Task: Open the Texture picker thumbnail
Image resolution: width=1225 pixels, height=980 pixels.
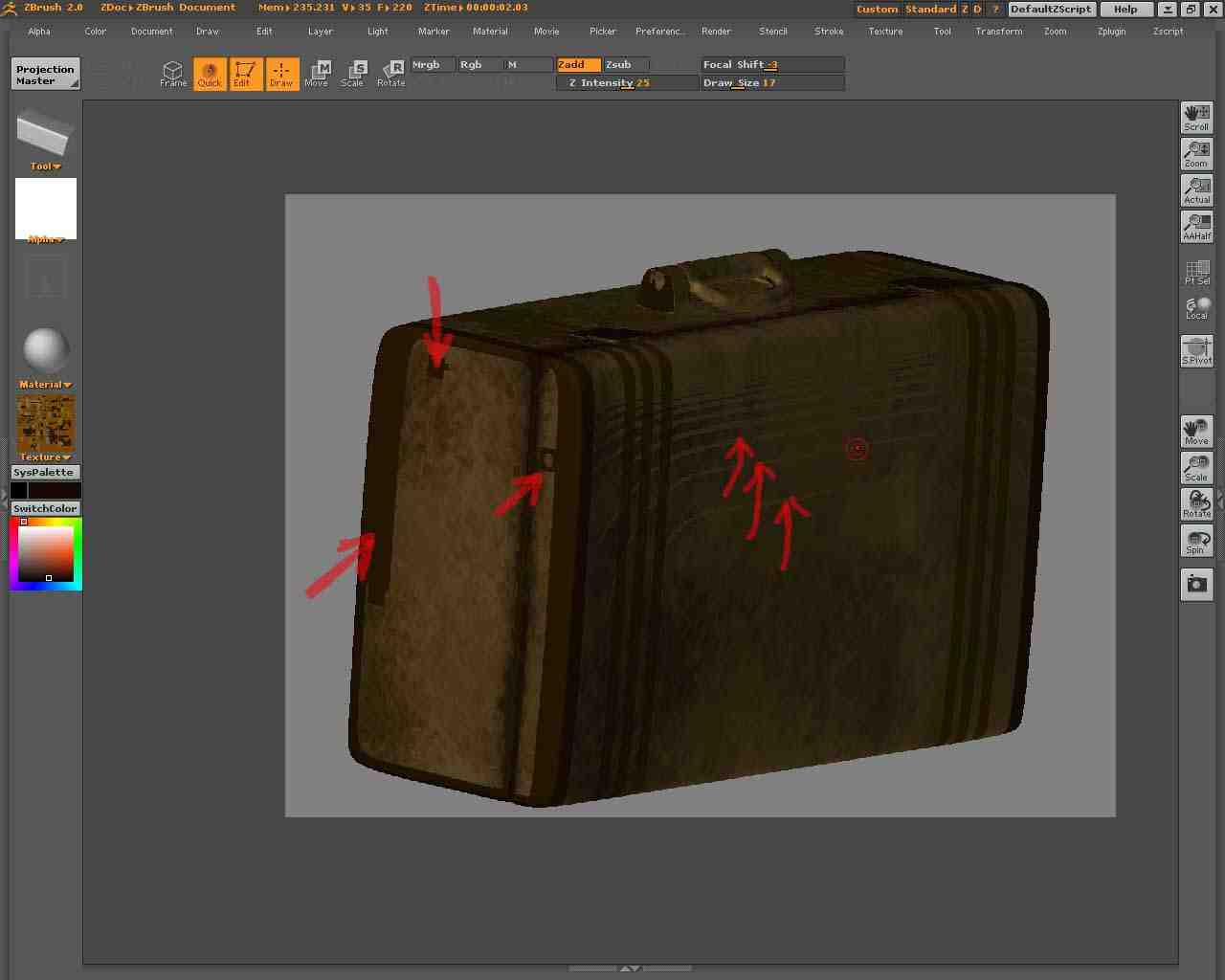Action: point(45,424)
